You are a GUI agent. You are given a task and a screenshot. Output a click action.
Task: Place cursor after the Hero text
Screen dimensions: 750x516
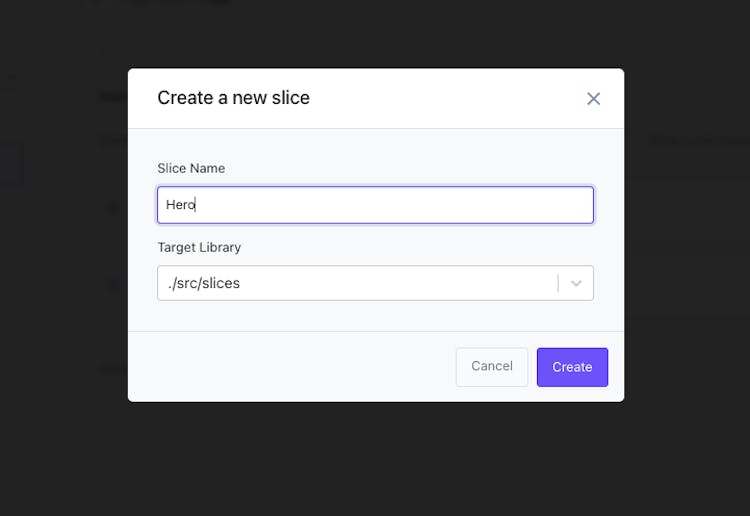[x=196, y=205]
